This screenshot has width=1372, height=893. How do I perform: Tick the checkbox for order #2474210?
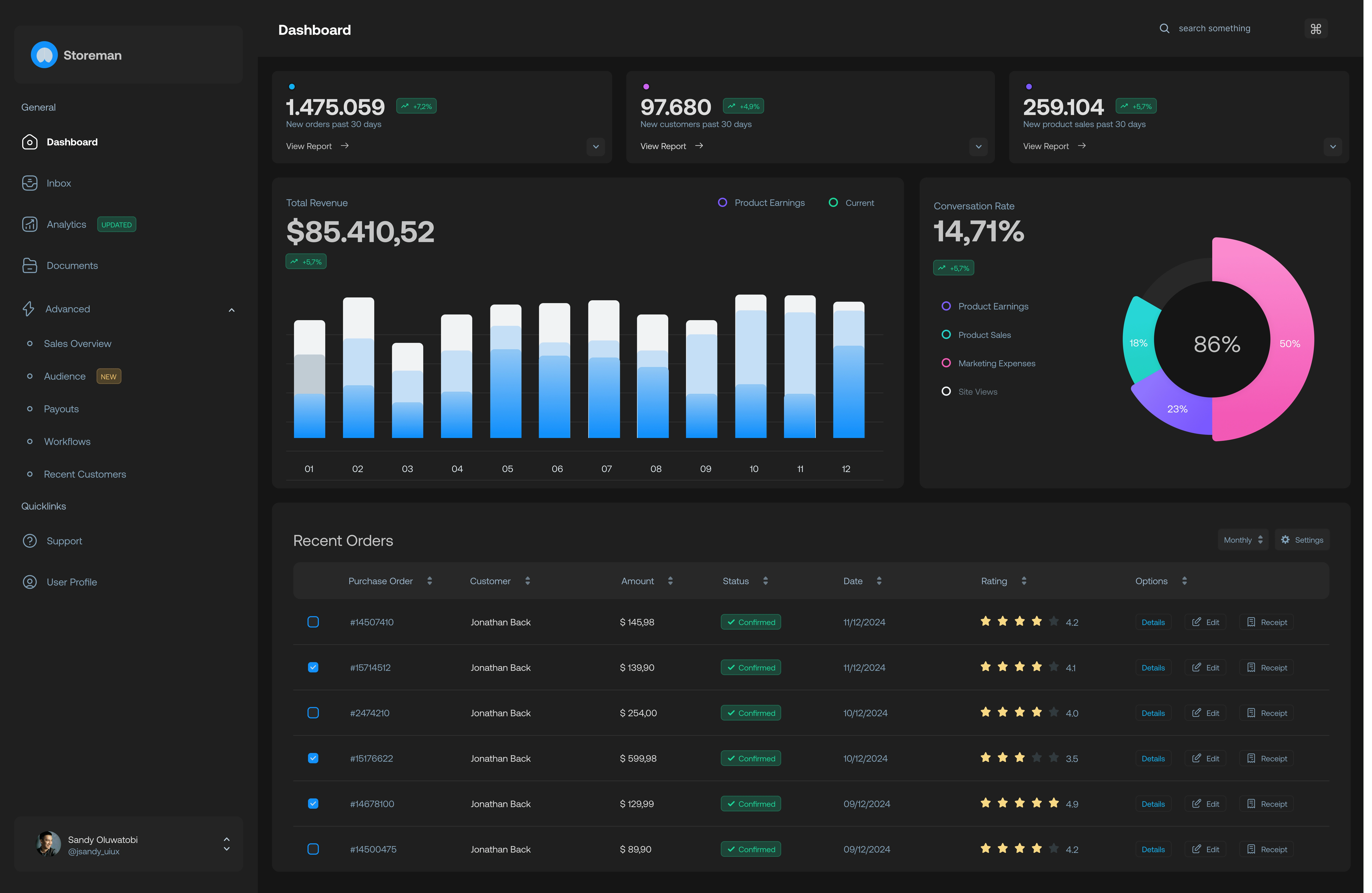[313, 713]
